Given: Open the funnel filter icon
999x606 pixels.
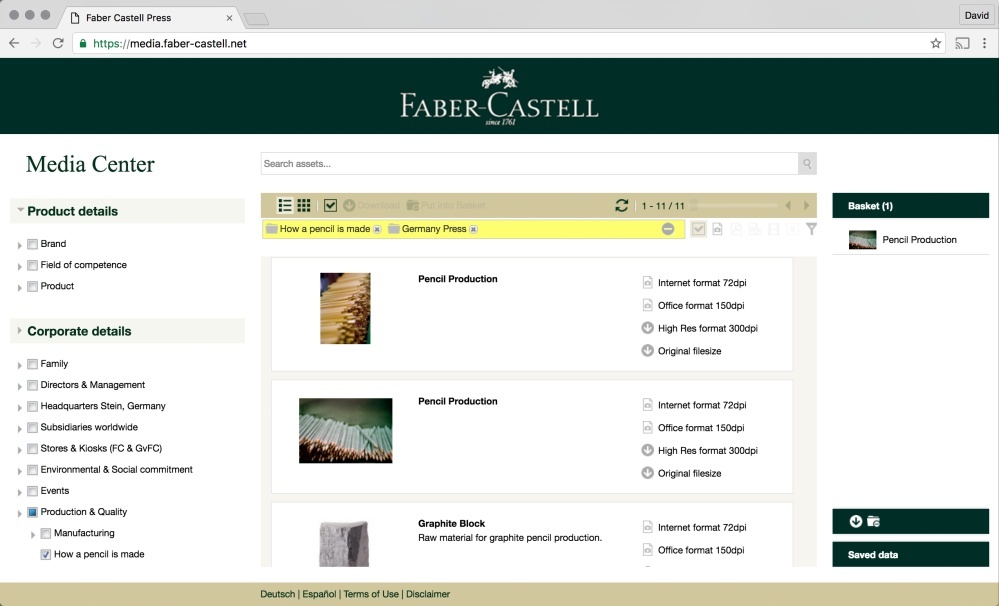Looking at the screenshot, I should click(x=811, y=229).
